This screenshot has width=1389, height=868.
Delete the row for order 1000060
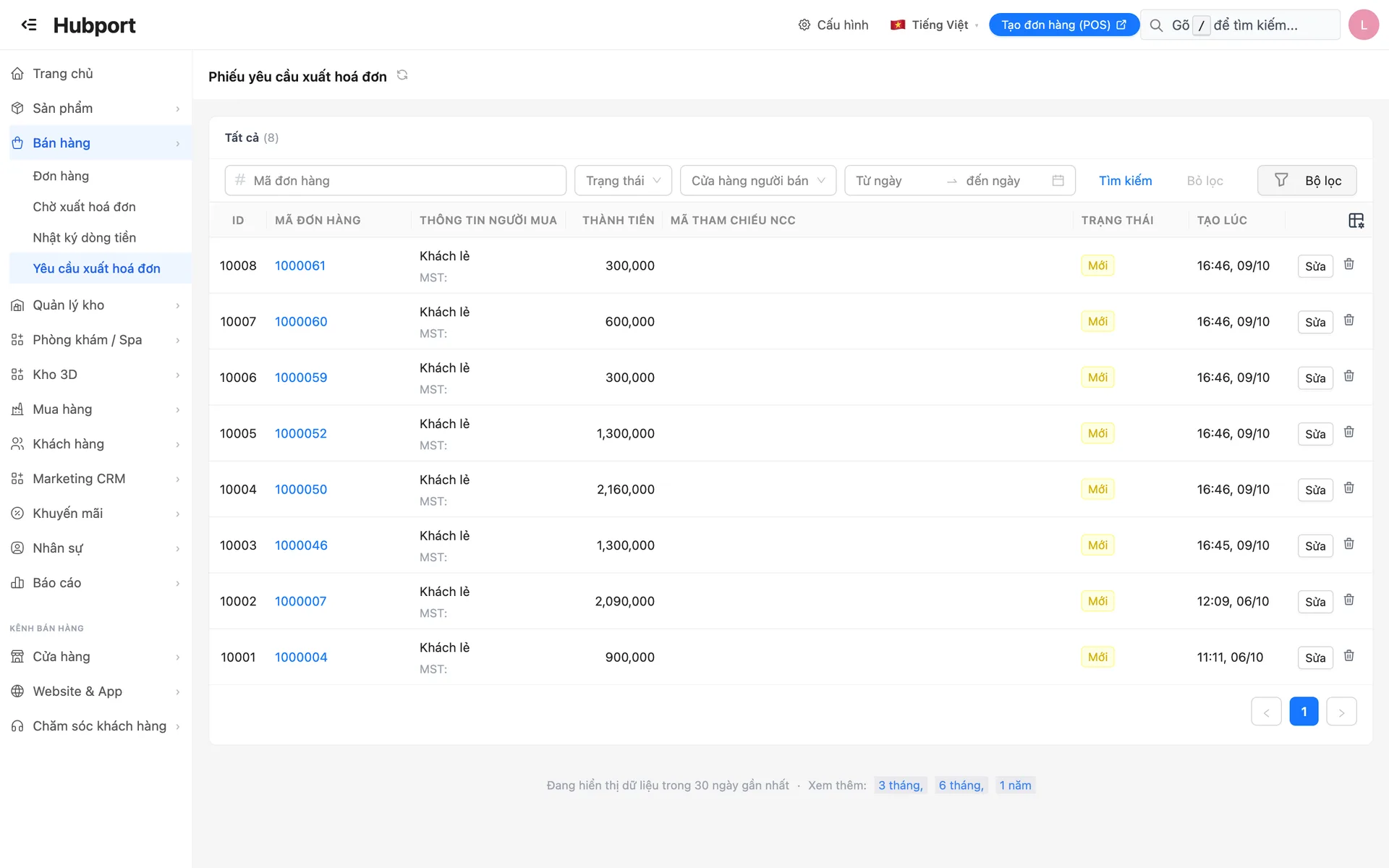[1349, 320]
